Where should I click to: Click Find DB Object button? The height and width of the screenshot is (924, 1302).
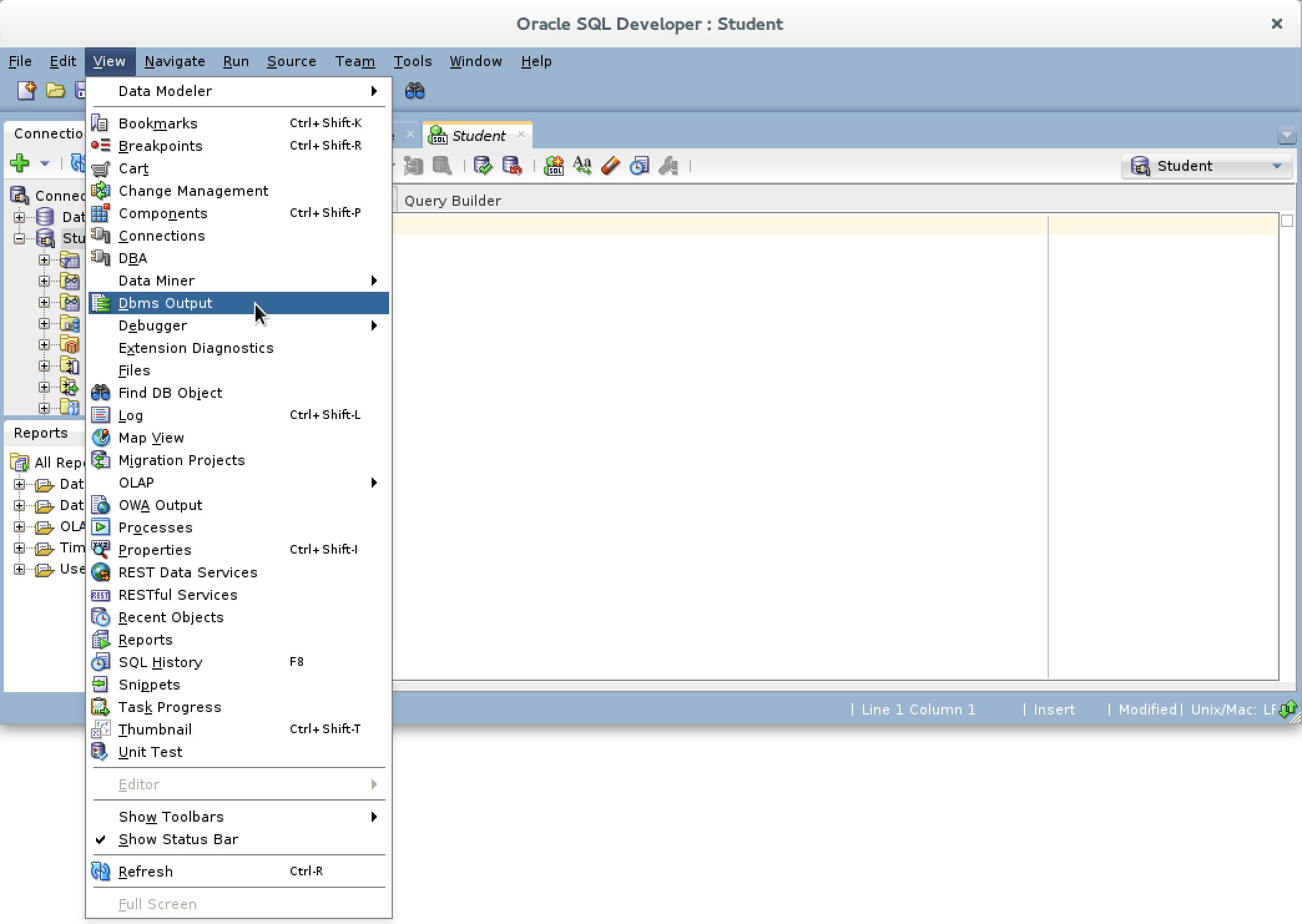pyautogui.click(x=170, y=392)
